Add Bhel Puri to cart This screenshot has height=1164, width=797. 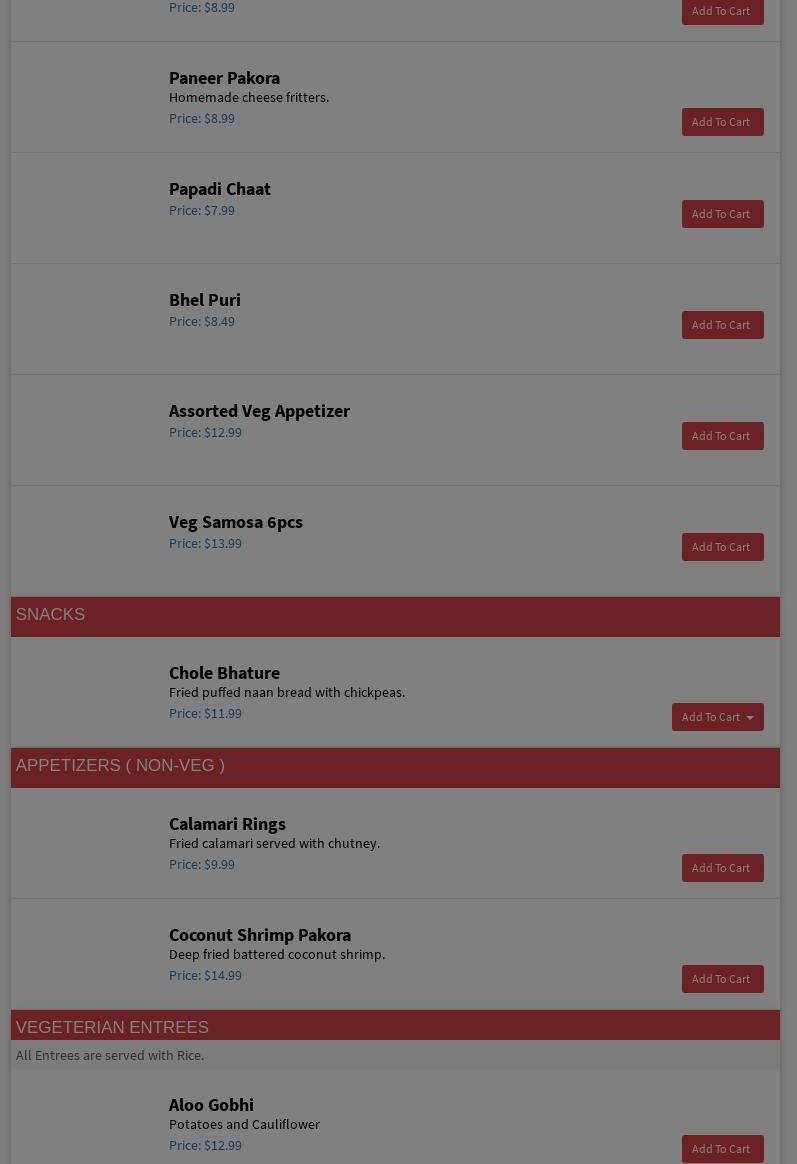(x=722, y=325)
